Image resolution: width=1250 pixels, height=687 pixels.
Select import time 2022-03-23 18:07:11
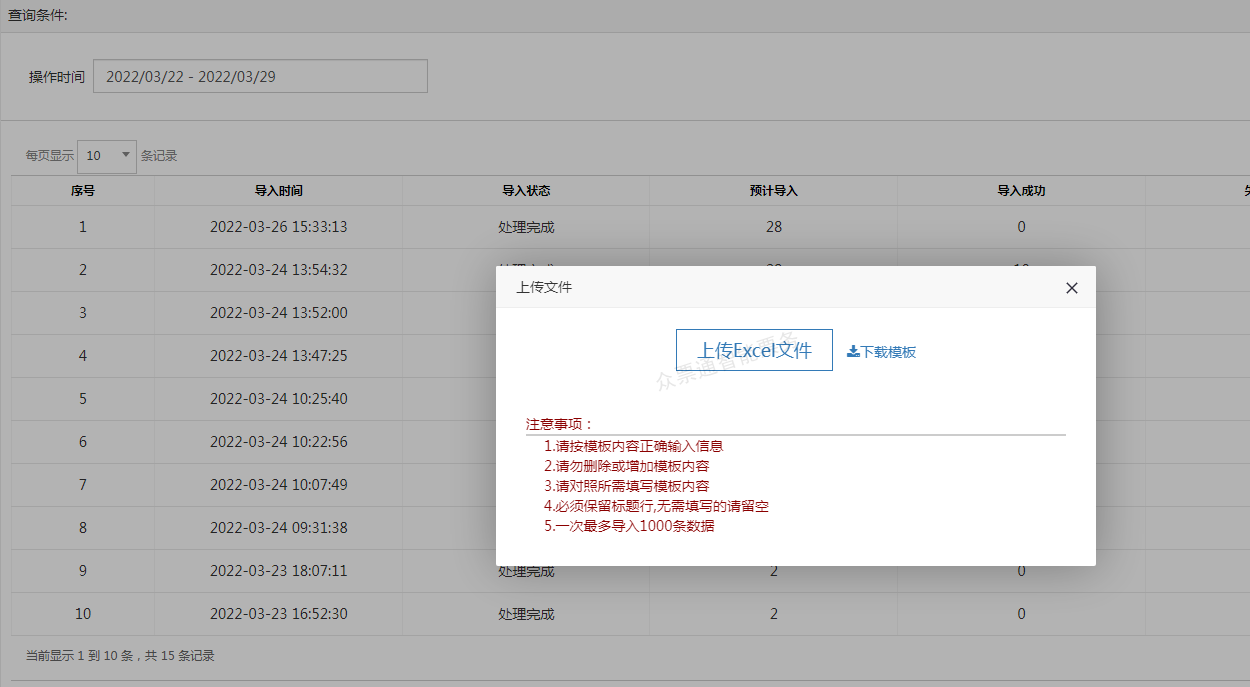(x=279, y=571)
